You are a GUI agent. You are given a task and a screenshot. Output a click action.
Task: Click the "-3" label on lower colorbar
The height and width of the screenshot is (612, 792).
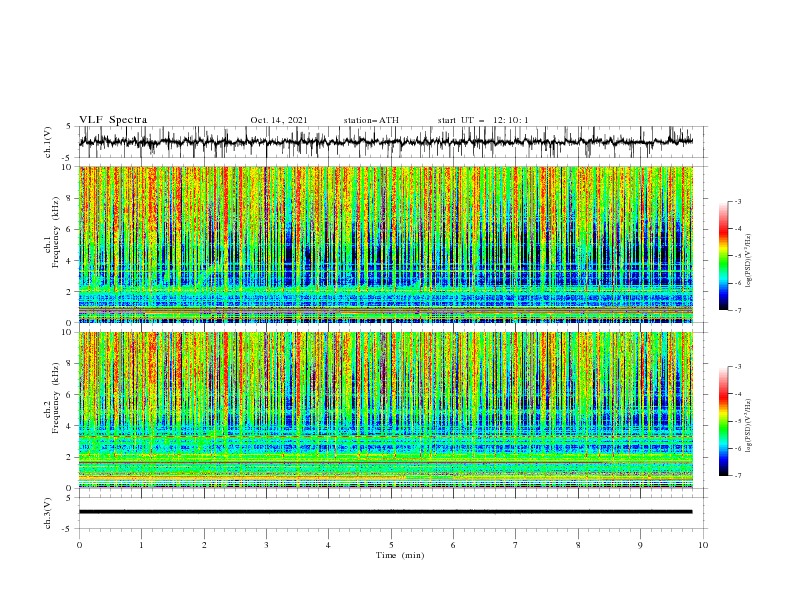(738, 367)
